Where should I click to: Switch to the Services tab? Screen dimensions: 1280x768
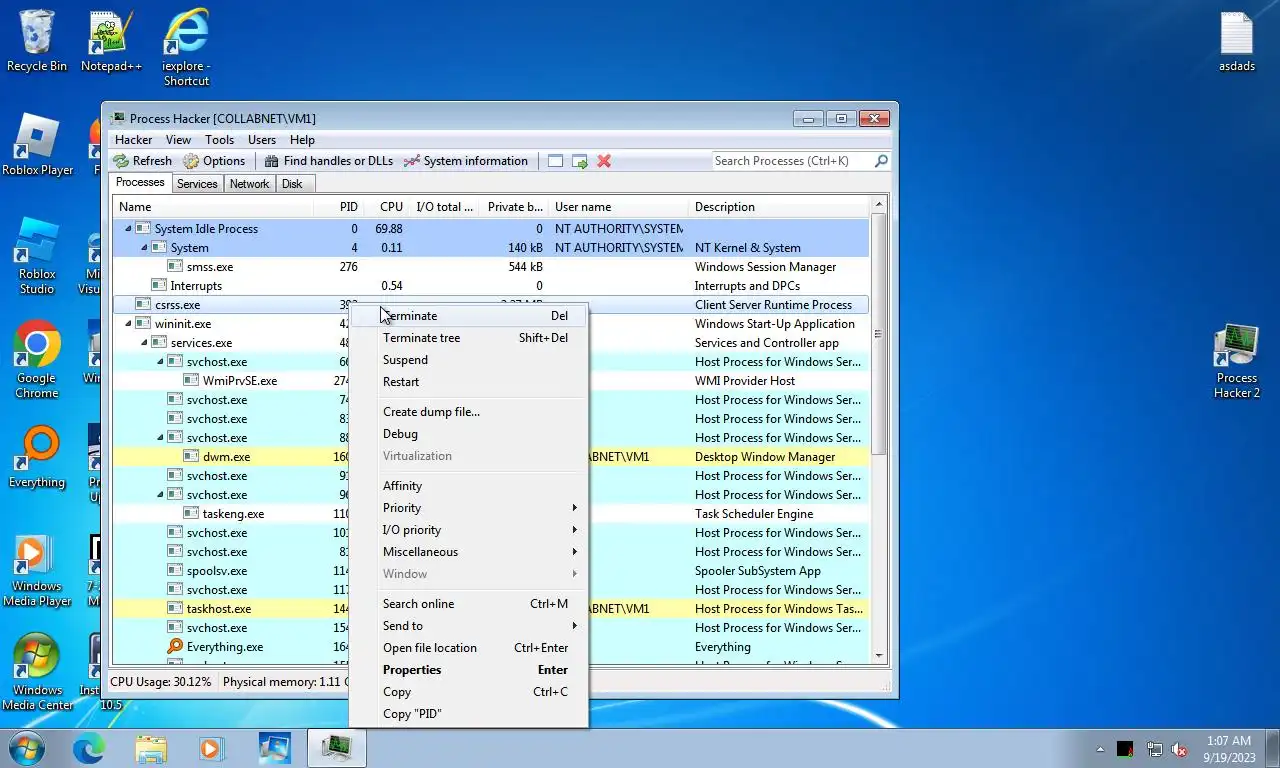[197, 184]
